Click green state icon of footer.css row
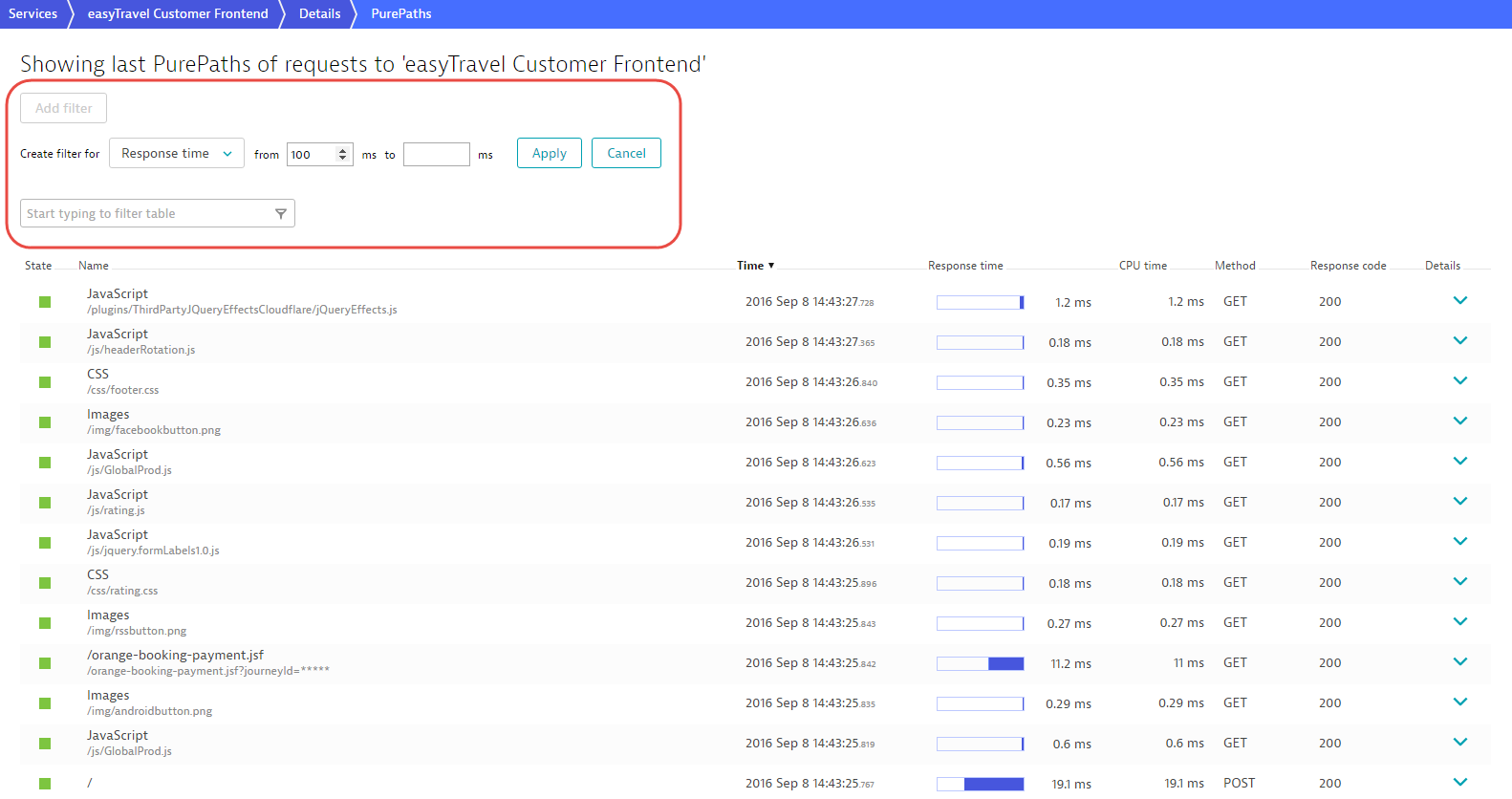 click(x=45, y=382)
